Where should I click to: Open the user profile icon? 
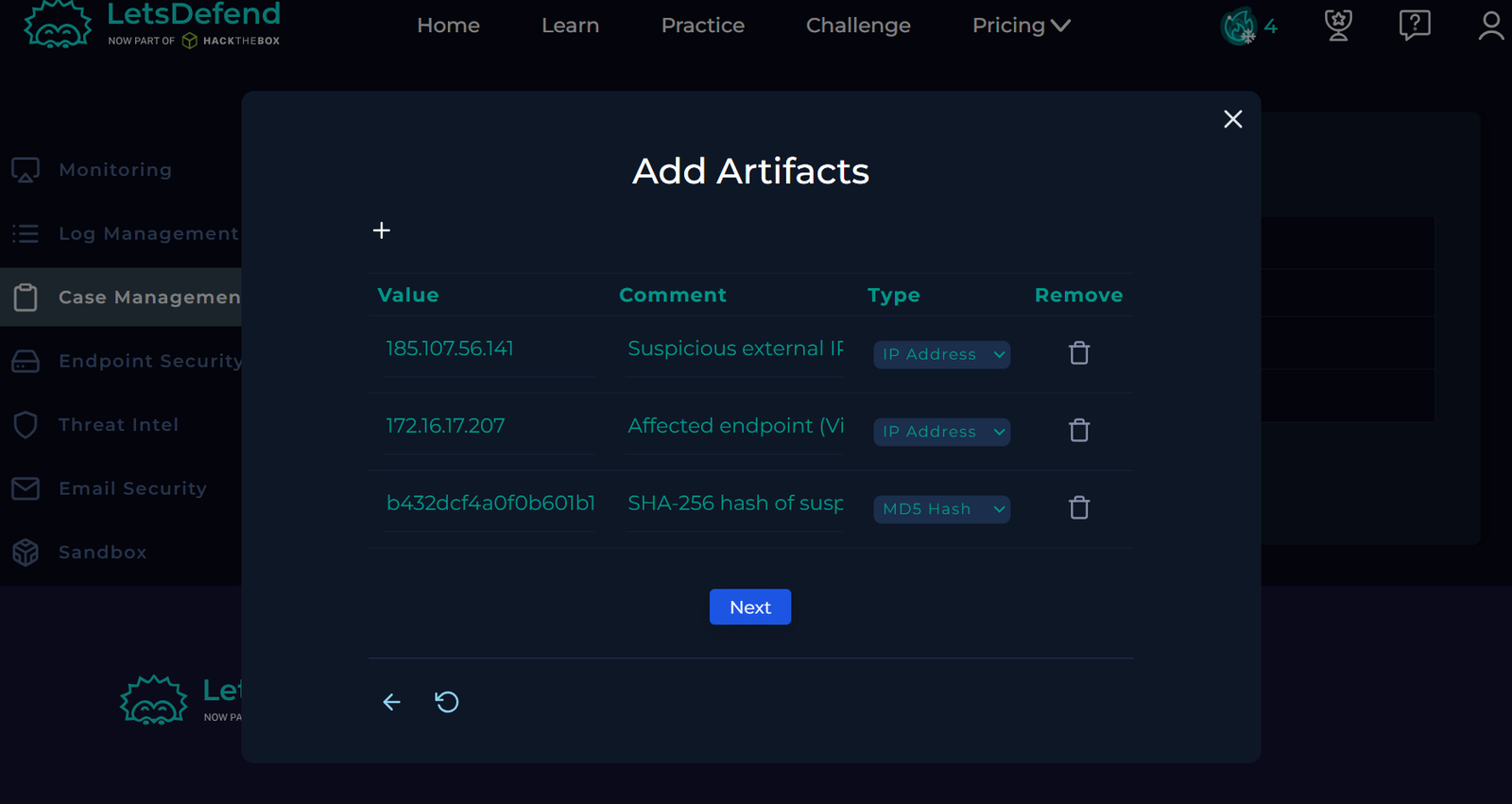(1491, 26)
